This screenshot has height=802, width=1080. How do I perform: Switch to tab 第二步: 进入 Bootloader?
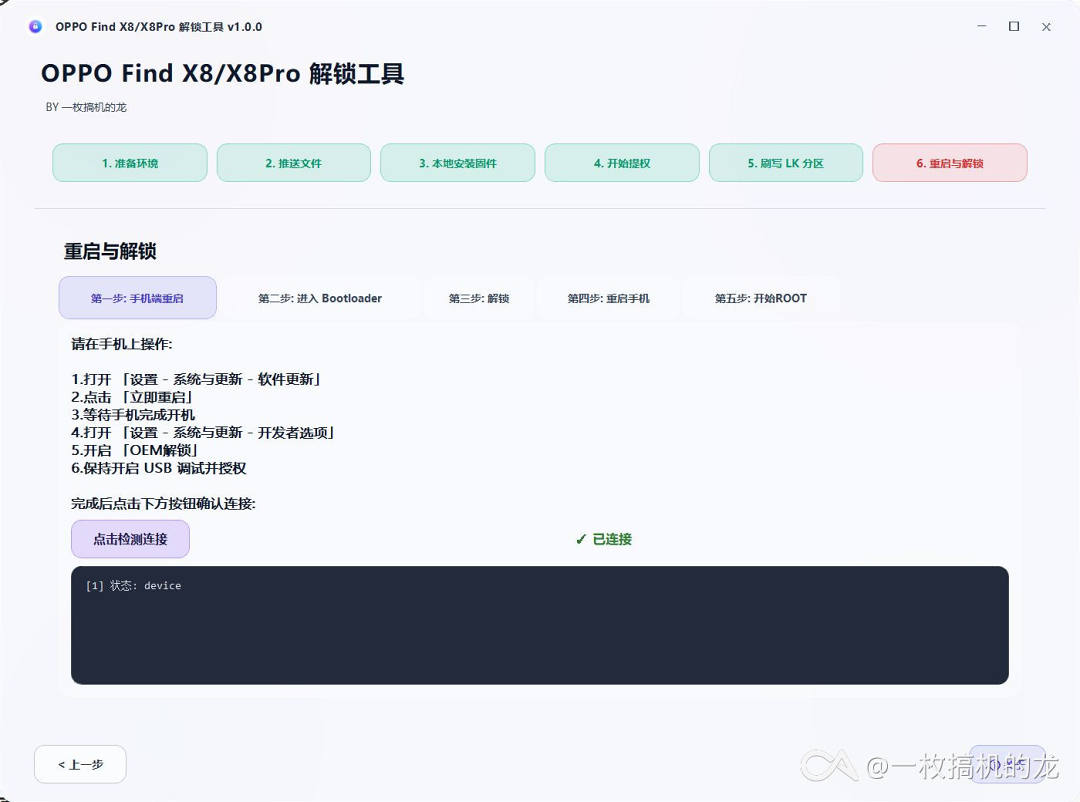[x=320, y=298]
